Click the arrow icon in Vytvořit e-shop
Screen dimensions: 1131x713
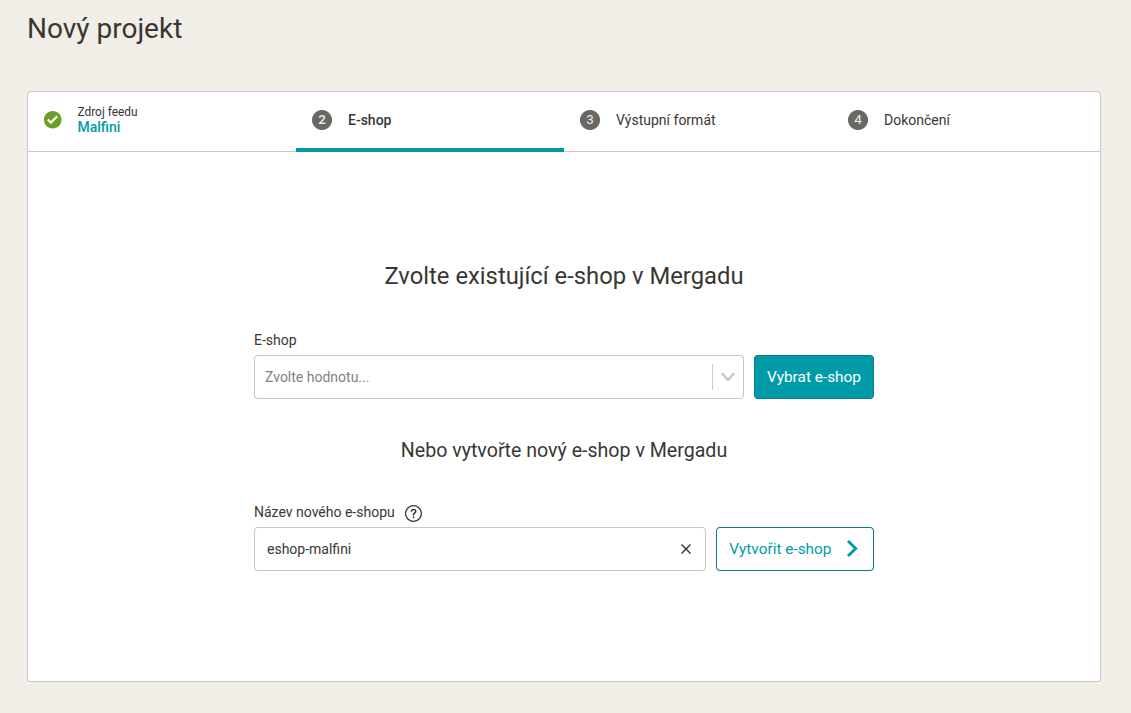pos(853,549)
